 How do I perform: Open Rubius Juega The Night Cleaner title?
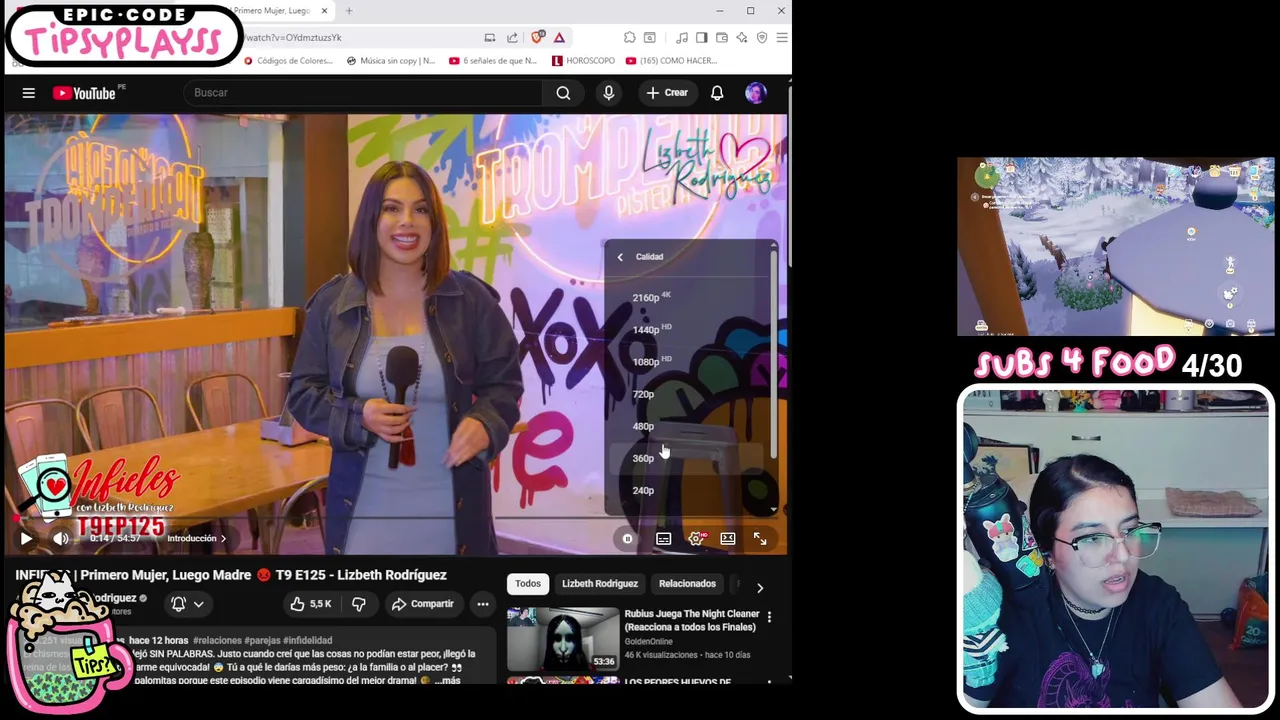(x=692, y=620)
